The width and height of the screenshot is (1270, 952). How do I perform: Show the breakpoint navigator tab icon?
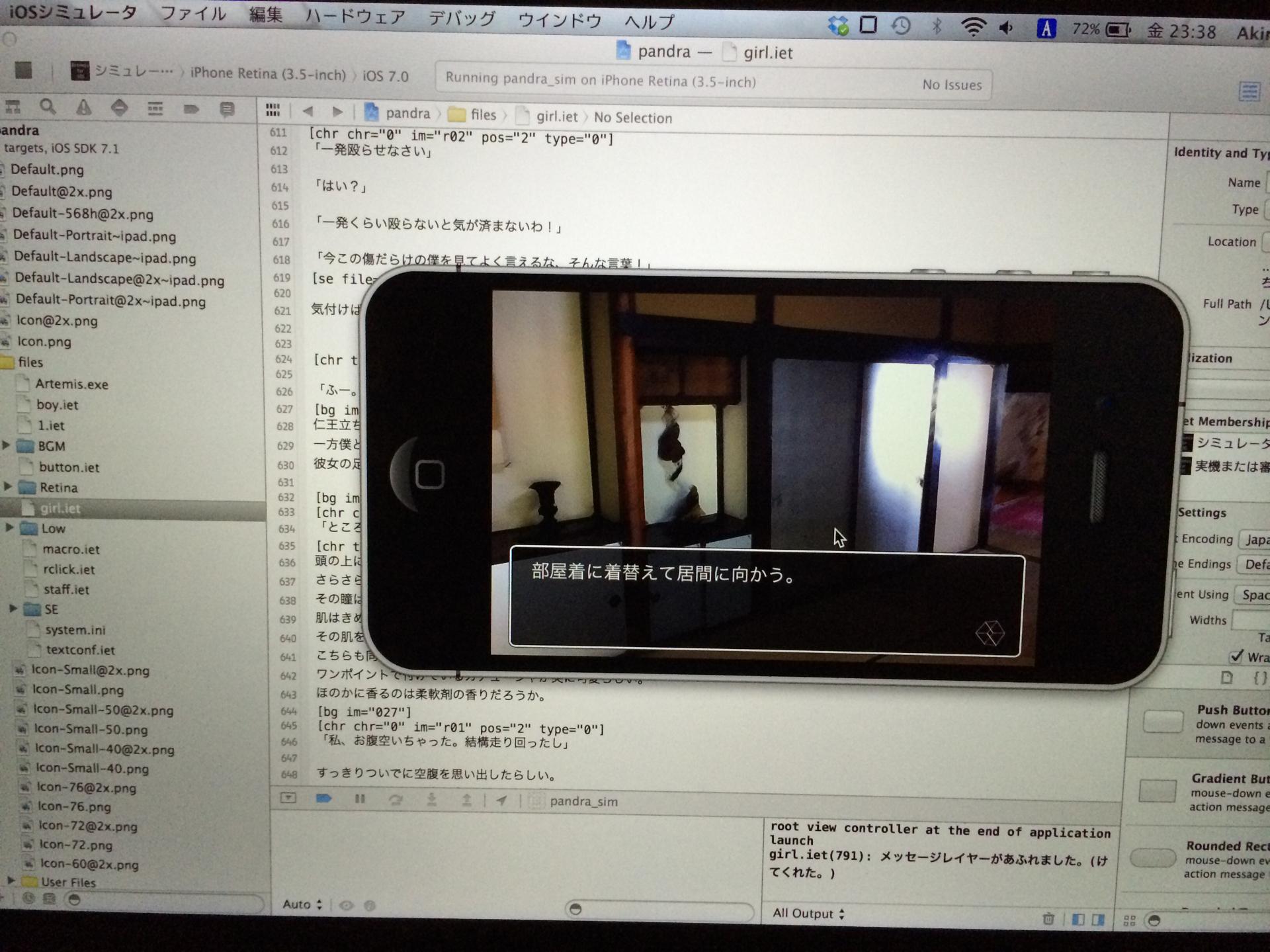191,109
